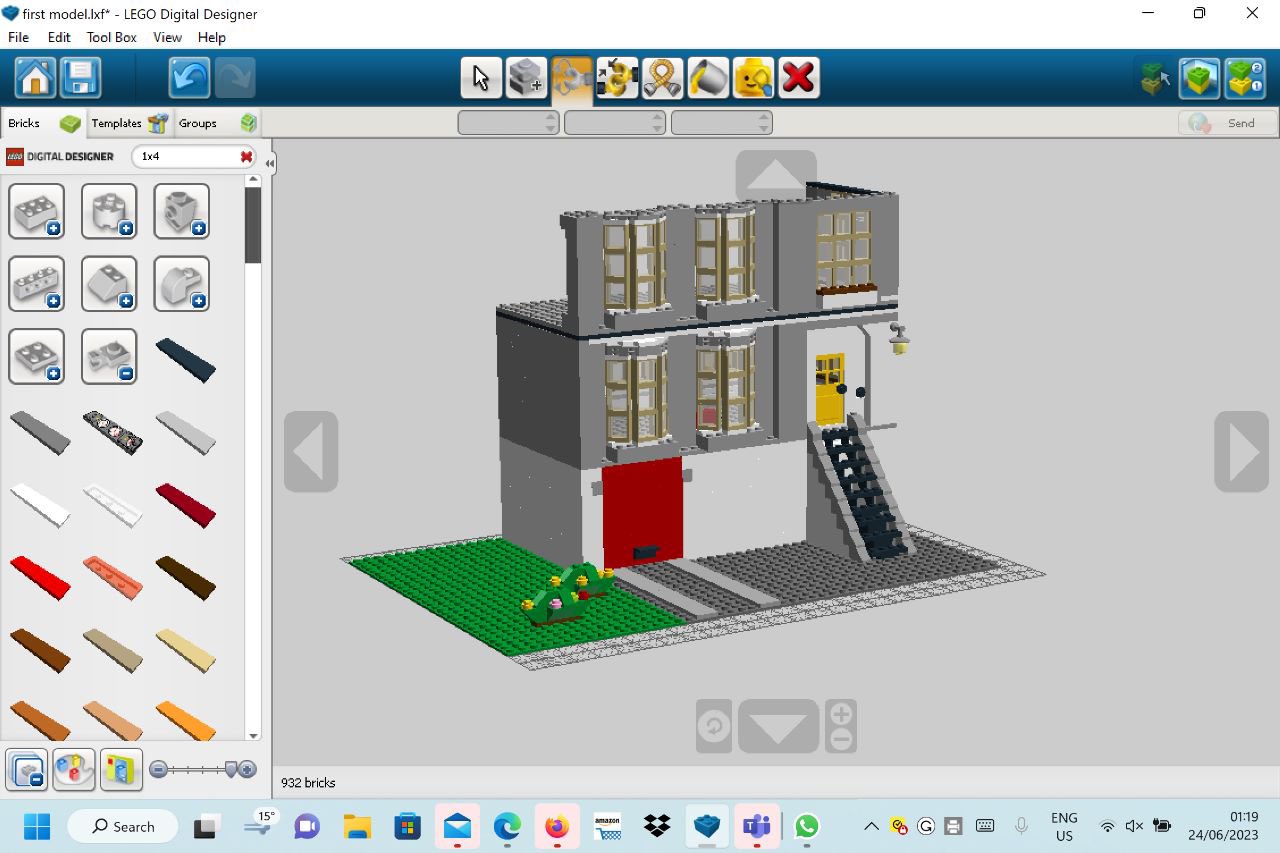Select the Hinge Align tool
This screenshot has height=853, width=1280.
617,77
